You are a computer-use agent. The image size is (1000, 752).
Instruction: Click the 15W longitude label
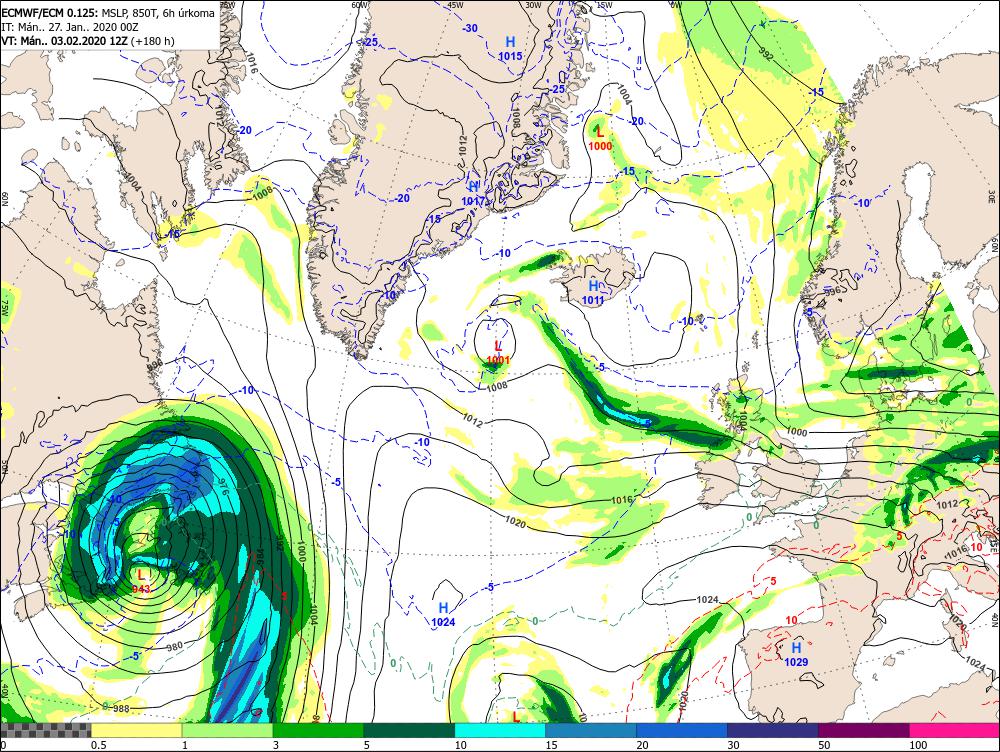click(603, 4)
